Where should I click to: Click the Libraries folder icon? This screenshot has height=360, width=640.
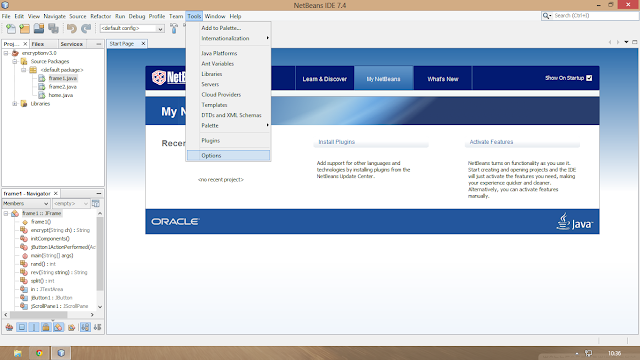pos(24,104)
